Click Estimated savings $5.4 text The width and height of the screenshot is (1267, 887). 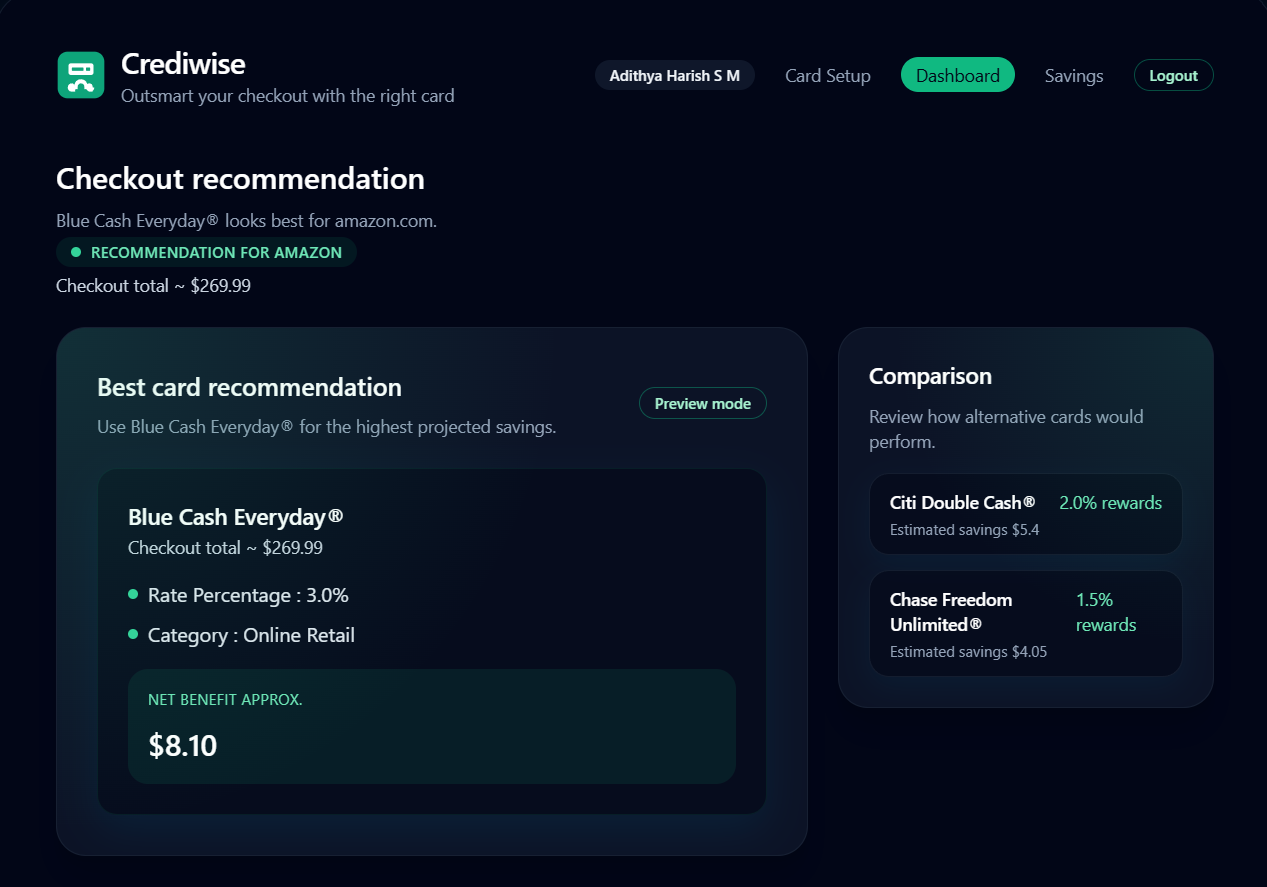964,530
